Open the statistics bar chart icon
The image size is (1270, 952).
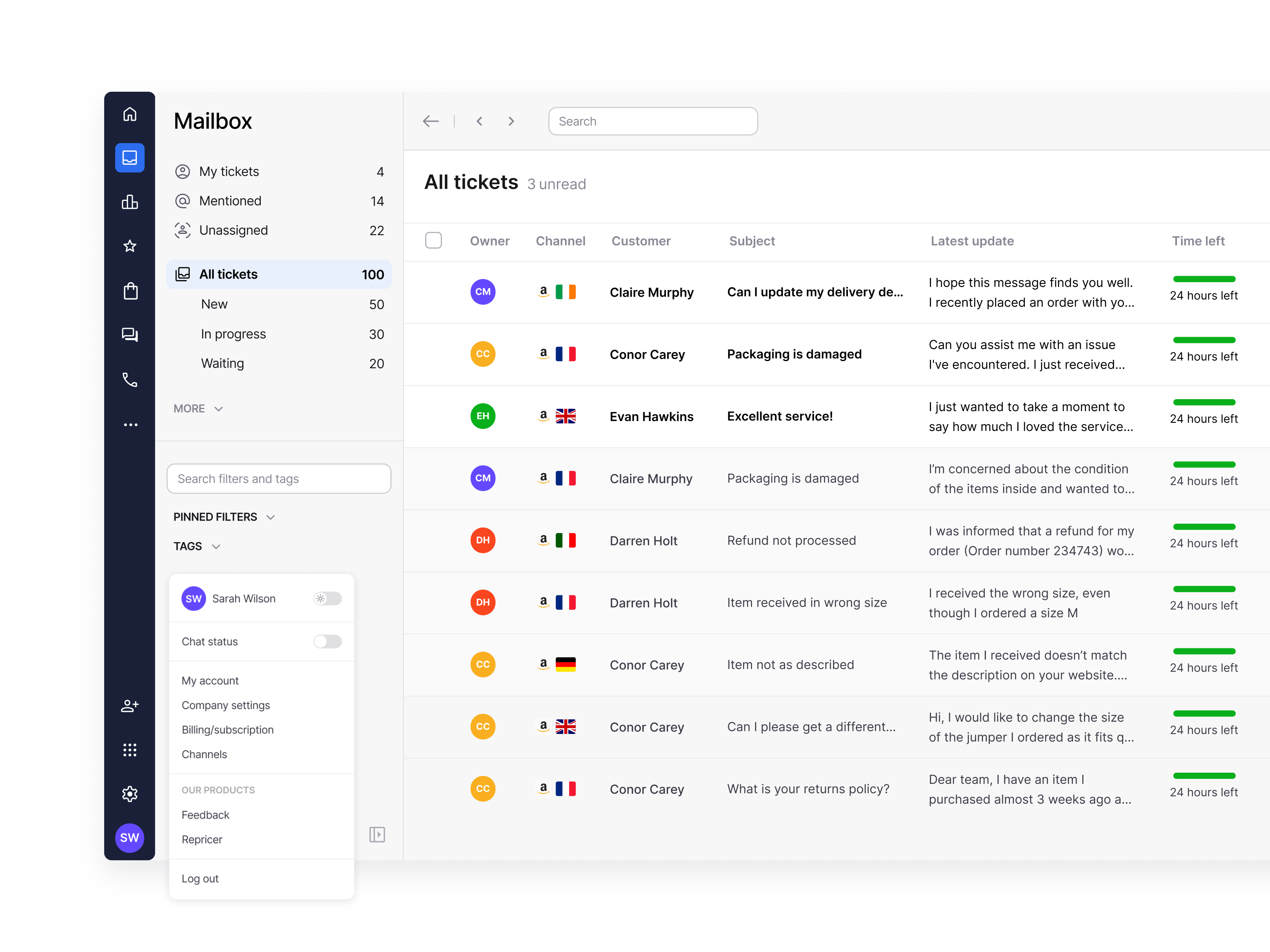[130, 202]
